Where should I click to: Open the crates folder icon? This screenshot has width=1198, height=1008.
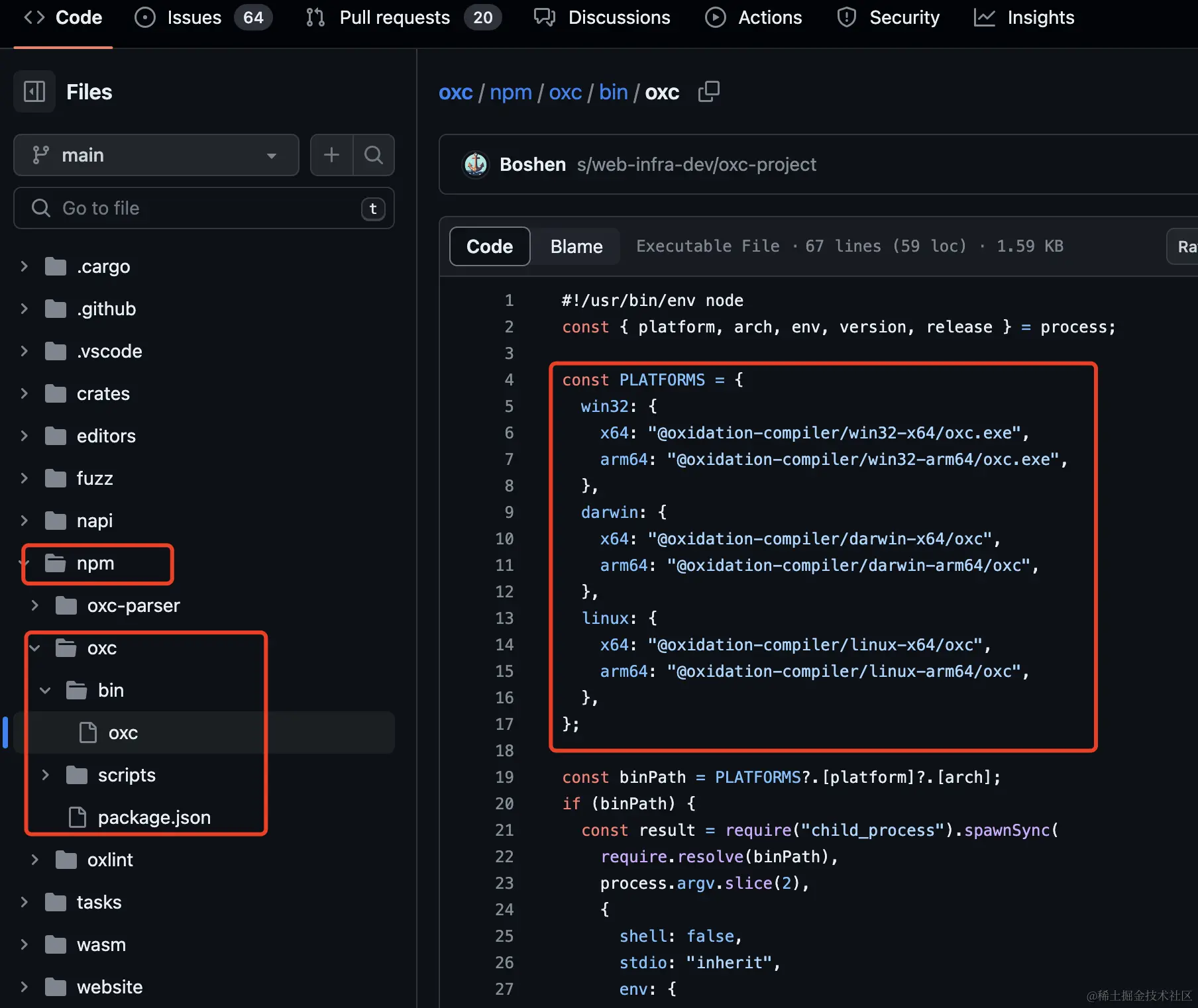point(56,393)
